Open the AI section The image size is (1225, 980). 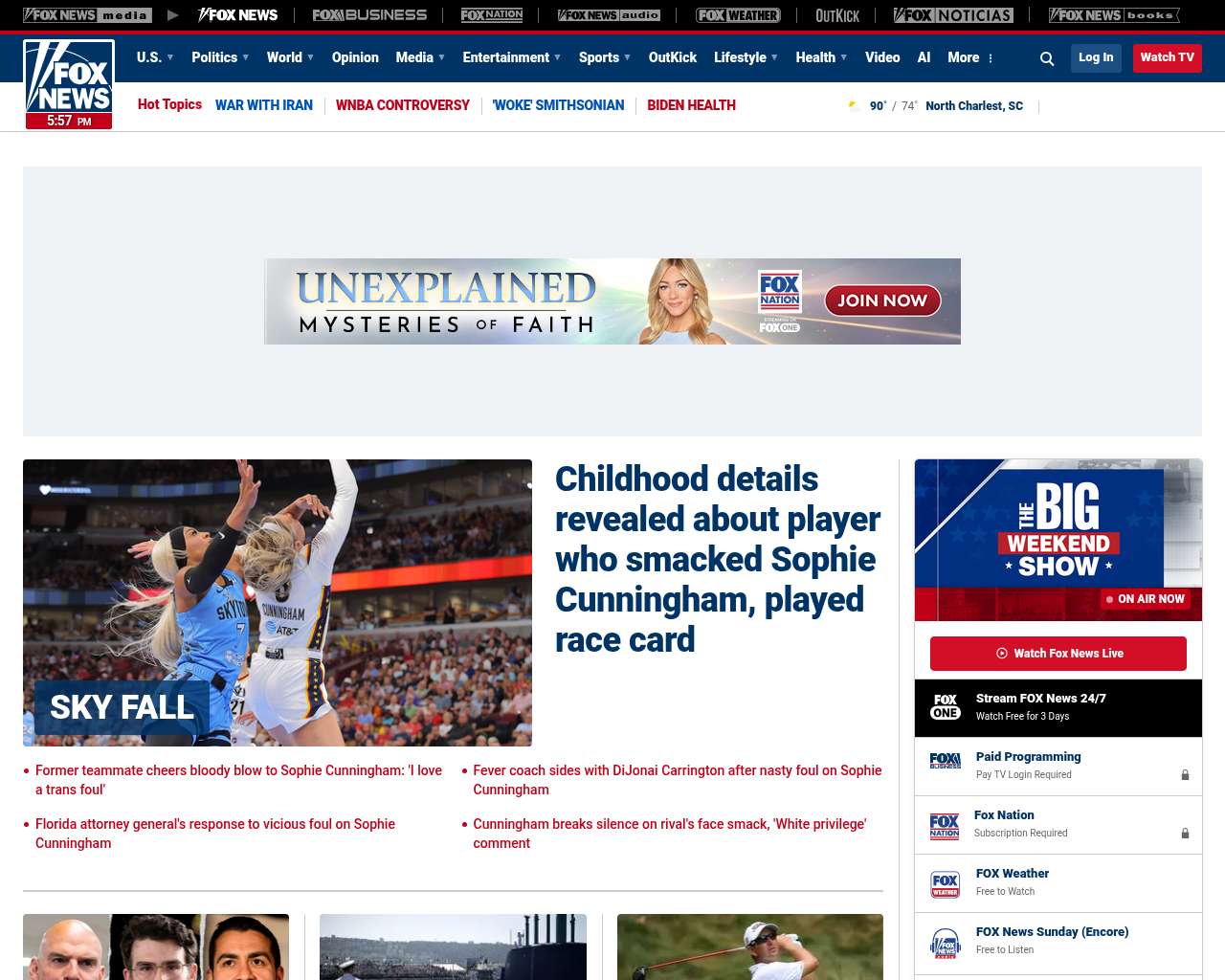[924, 57]
